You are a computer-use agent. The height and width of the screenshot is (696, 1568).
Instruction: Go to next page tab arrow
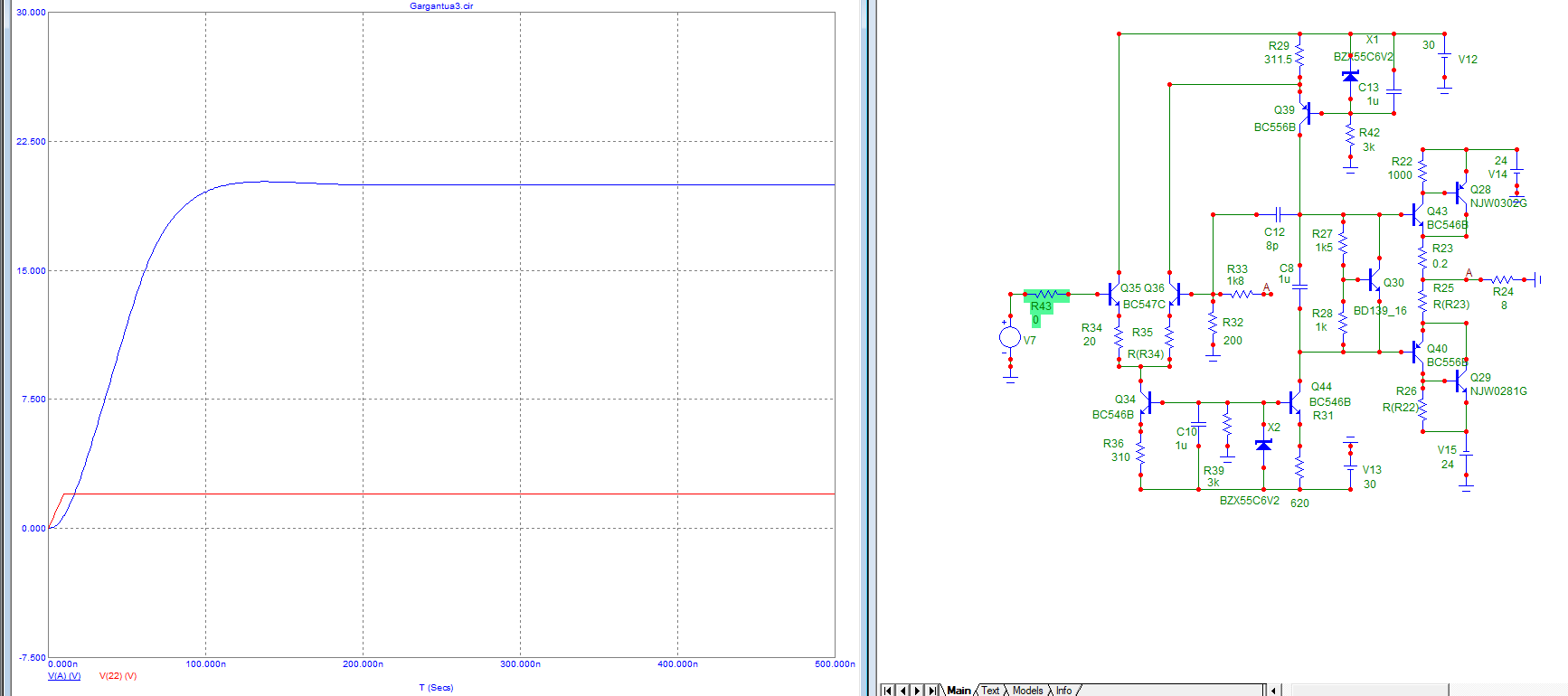click(917, 691)
